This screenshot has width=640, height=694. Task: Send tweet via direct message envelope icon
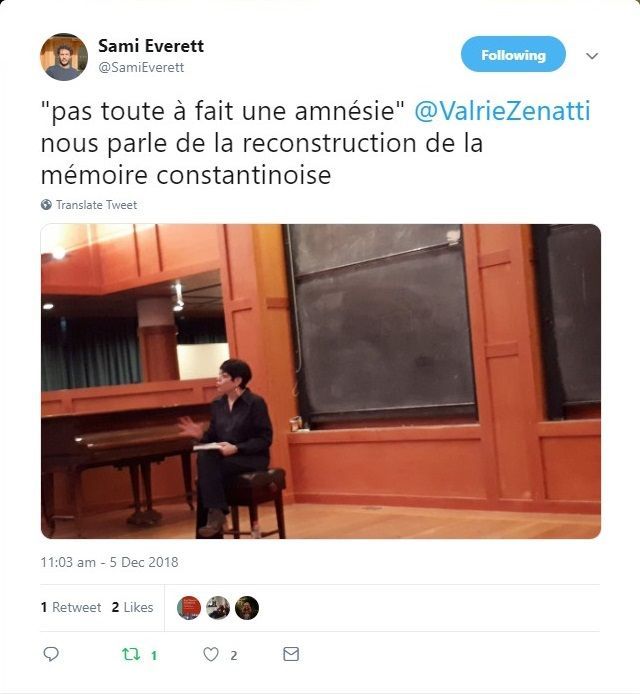[x=291, y=654]
